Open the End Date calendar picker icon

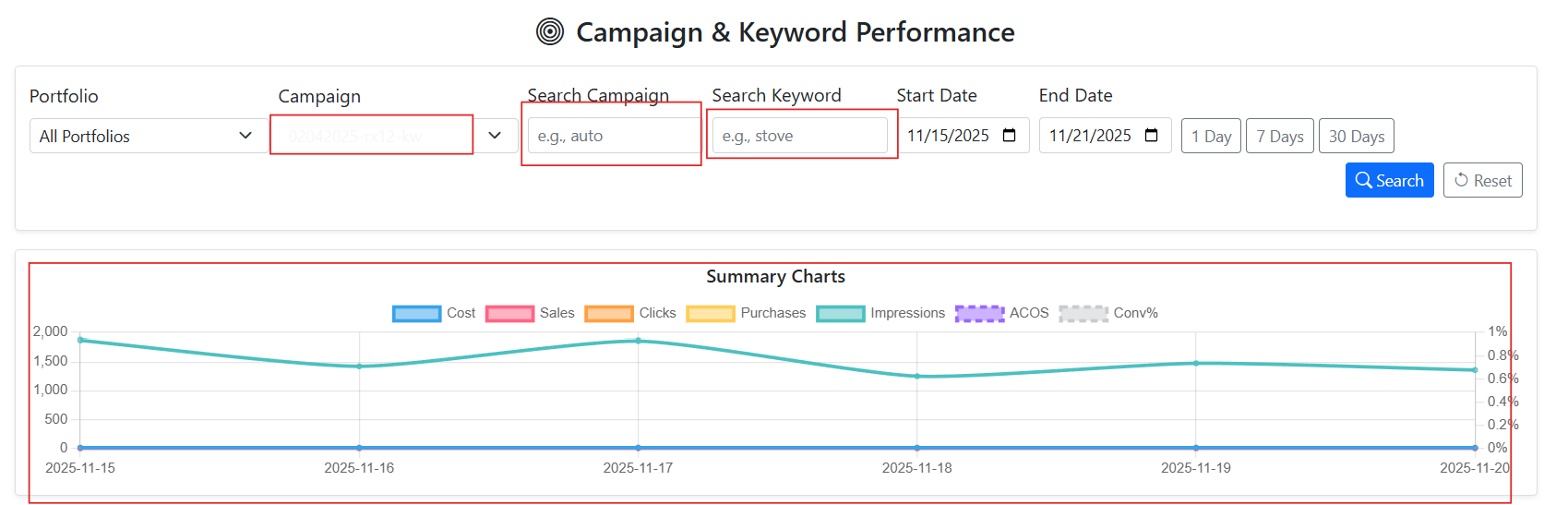click(x=1152, y=136)
